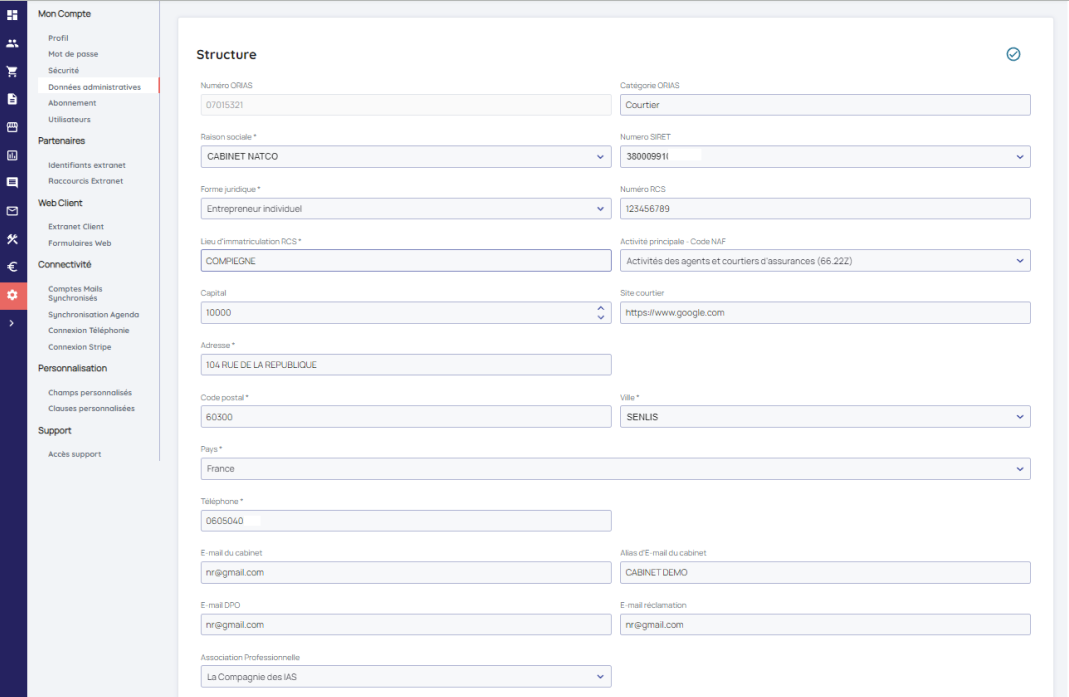Click the tools wrench icon
The height and width of the screenshot is (697, 1069).
(x=12, y=239)
